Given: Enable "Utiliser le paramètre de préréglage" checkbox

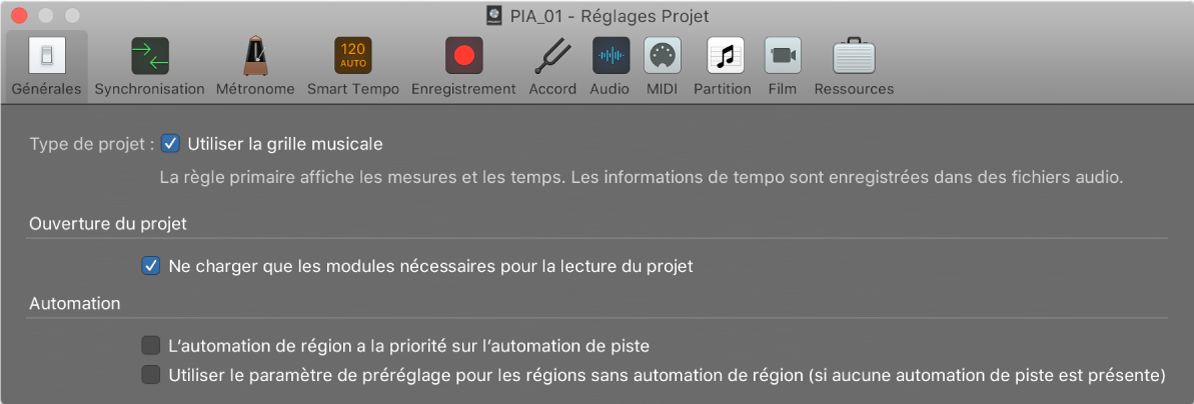Looking at the screenshot, I should click(151, 375).
